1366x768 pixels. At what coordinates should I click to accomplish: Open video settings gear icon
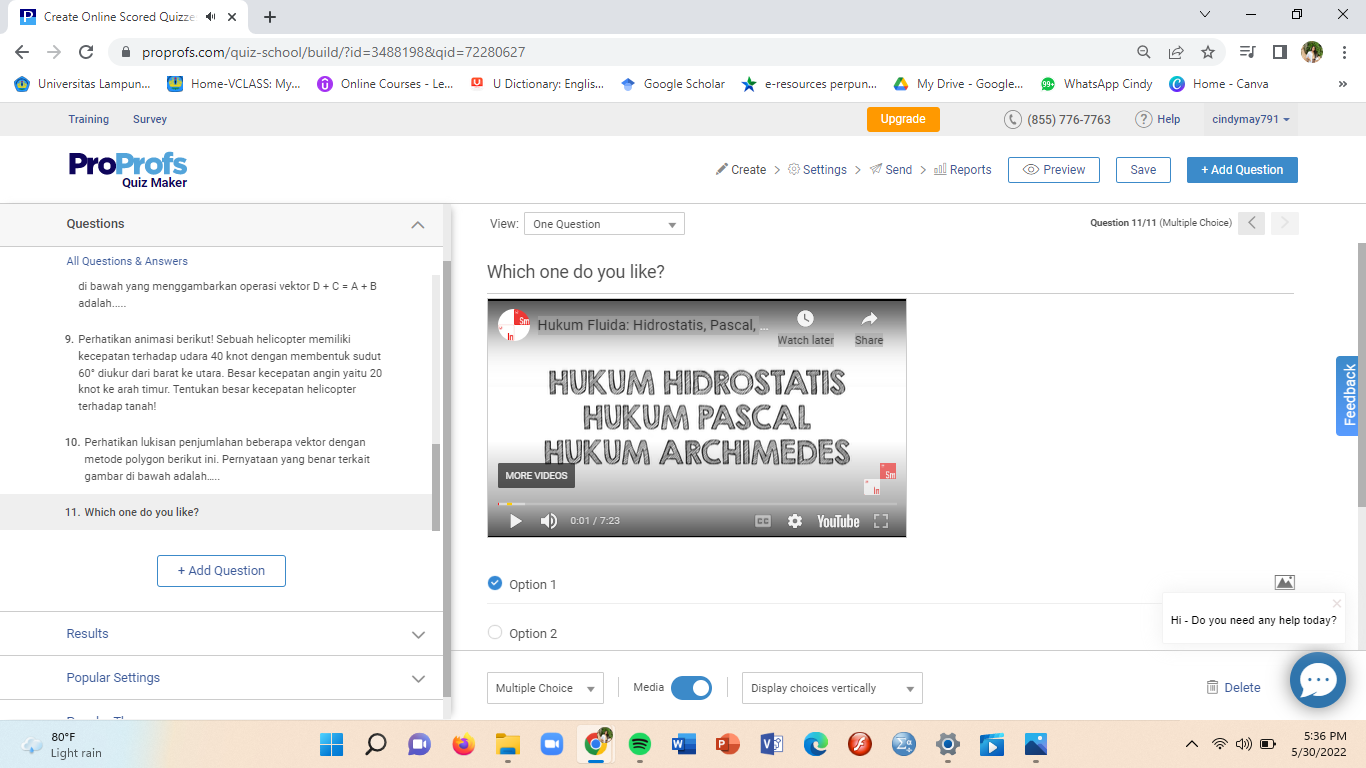pos(795,521)
